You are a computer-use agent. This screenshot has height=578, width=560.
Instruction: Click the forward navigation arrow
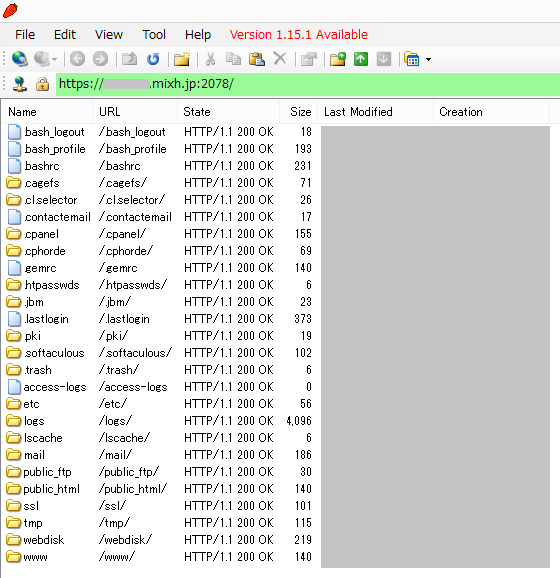pos(100,59)
